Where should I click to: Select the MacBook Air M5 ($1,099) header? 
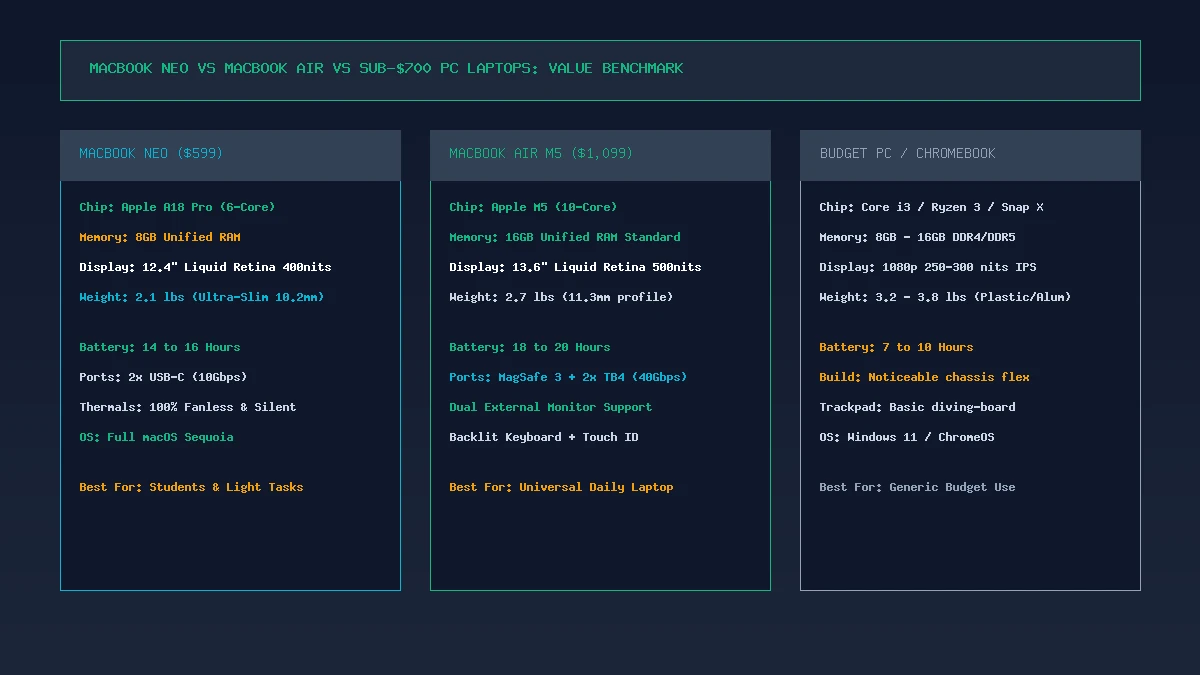(x=600, y=155)
